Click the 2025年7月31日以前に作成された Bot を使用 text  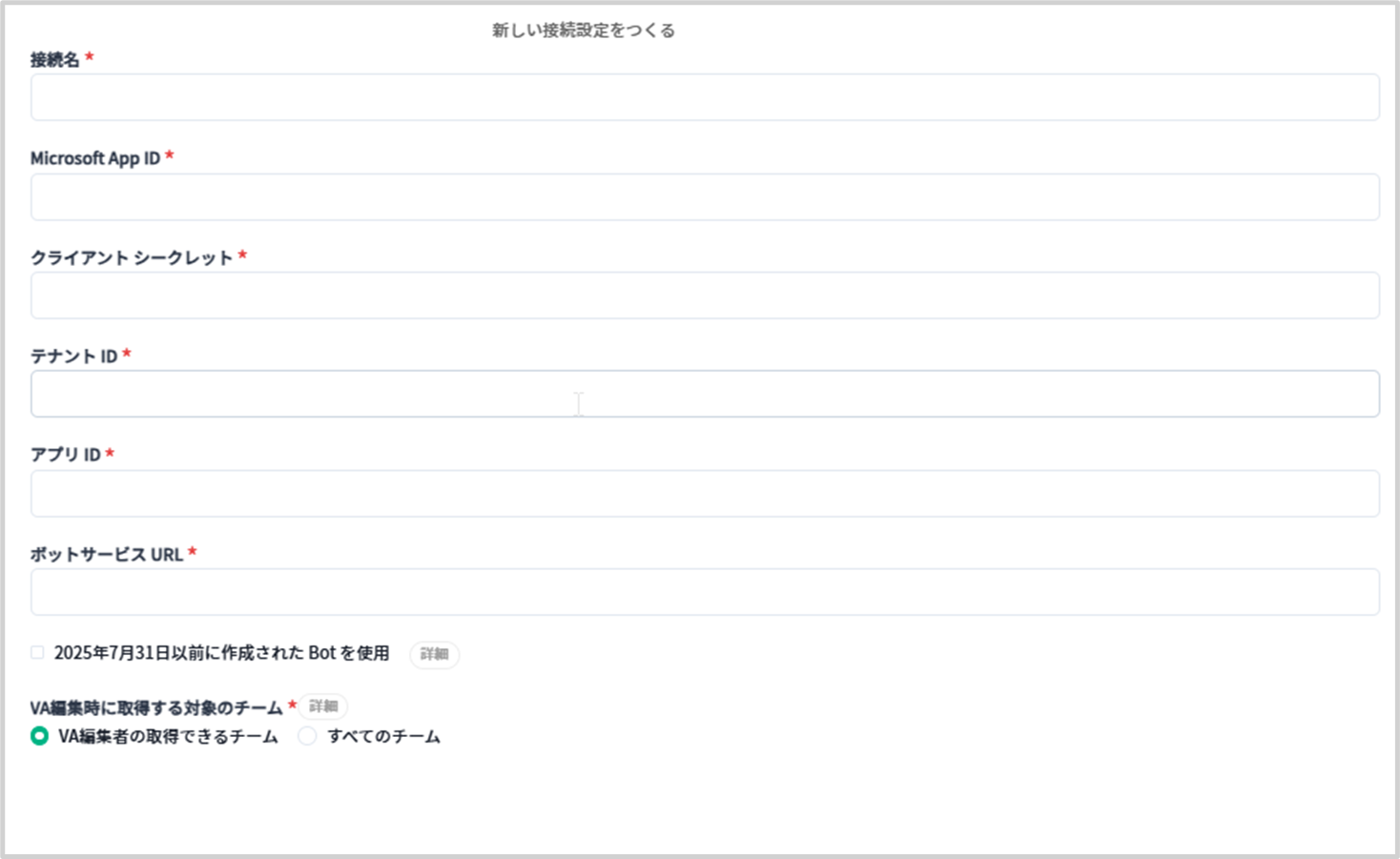[x=221, y=653]
